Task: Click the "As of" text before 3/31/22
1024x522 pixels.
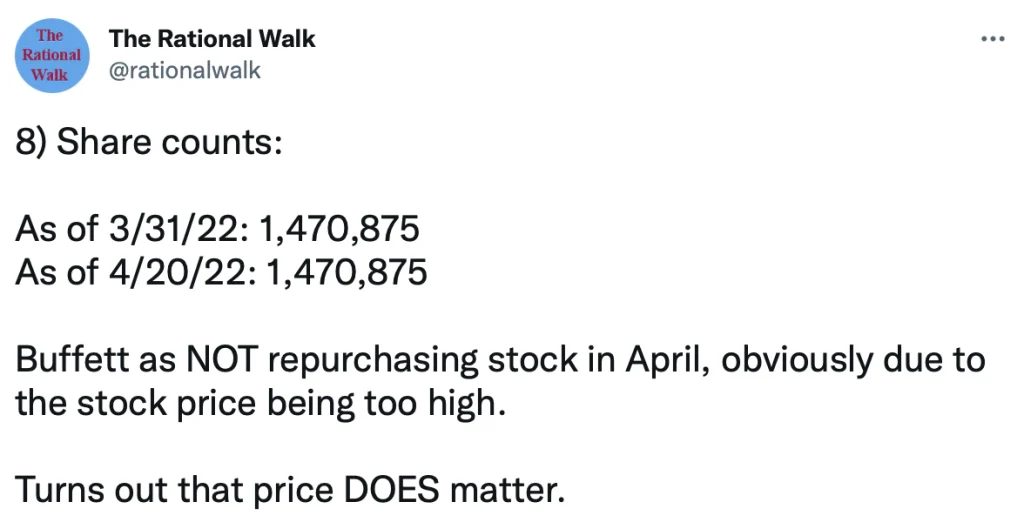Action: pyautogui.click(x=53, y=230)
